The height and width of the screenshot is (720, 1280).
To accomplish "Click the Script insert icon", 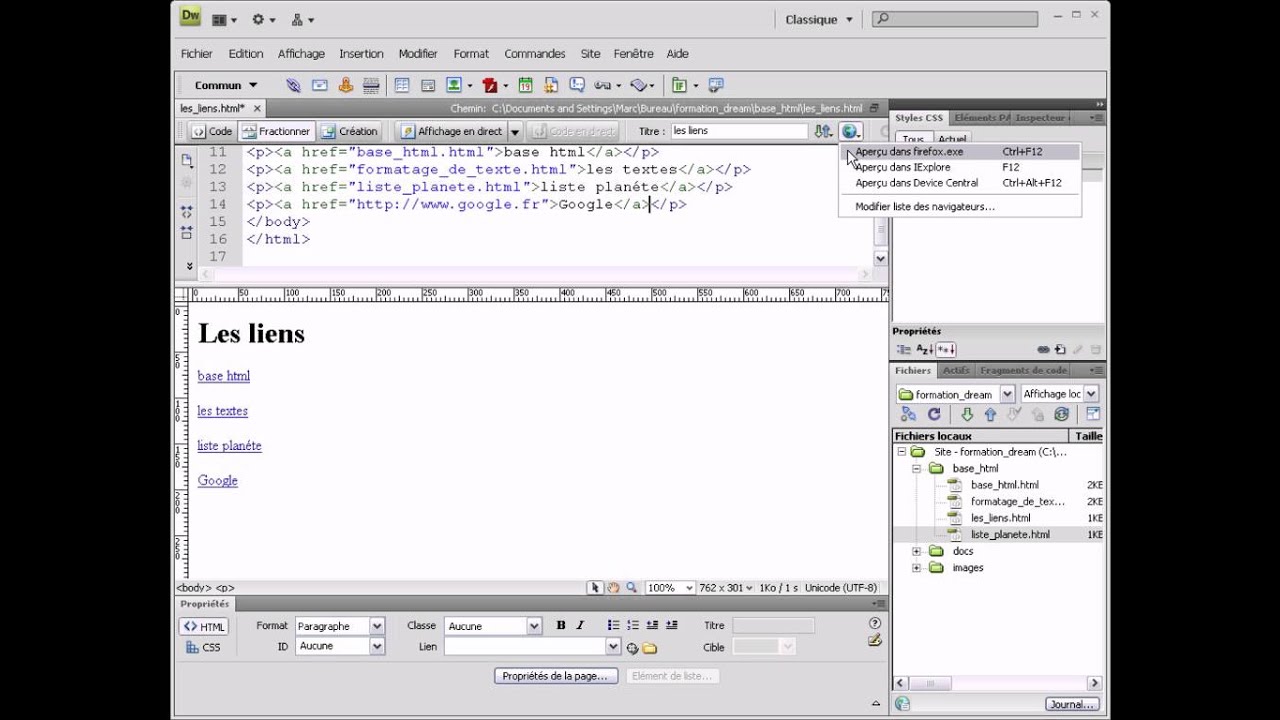I will point(640,85).
